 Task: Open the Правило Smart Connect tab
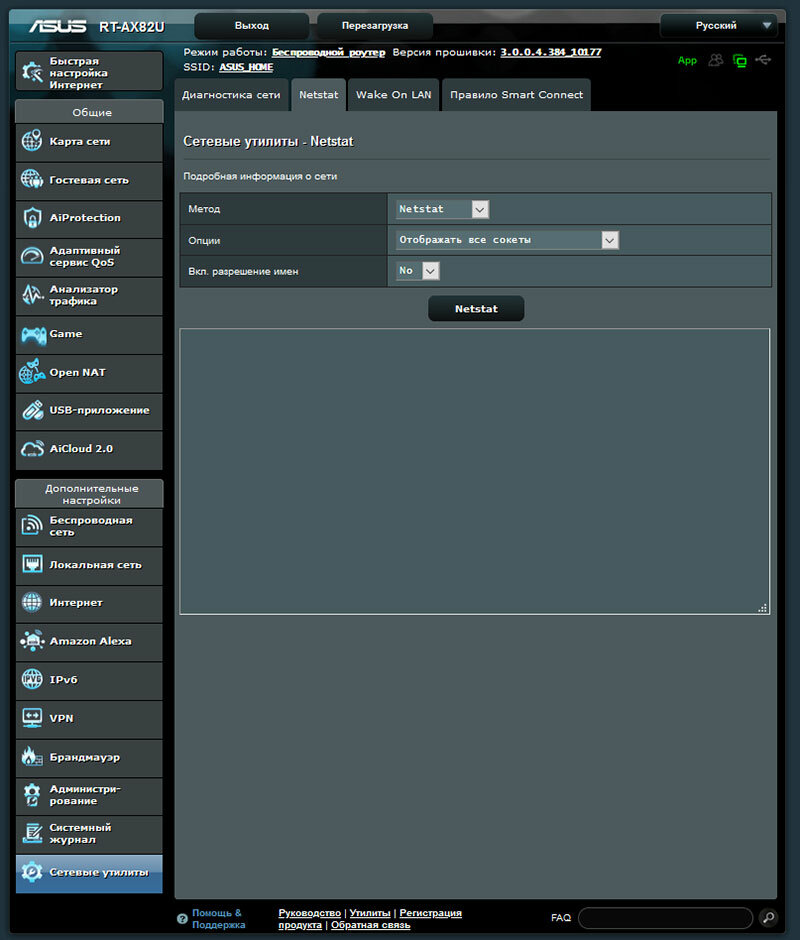(516, 95)
